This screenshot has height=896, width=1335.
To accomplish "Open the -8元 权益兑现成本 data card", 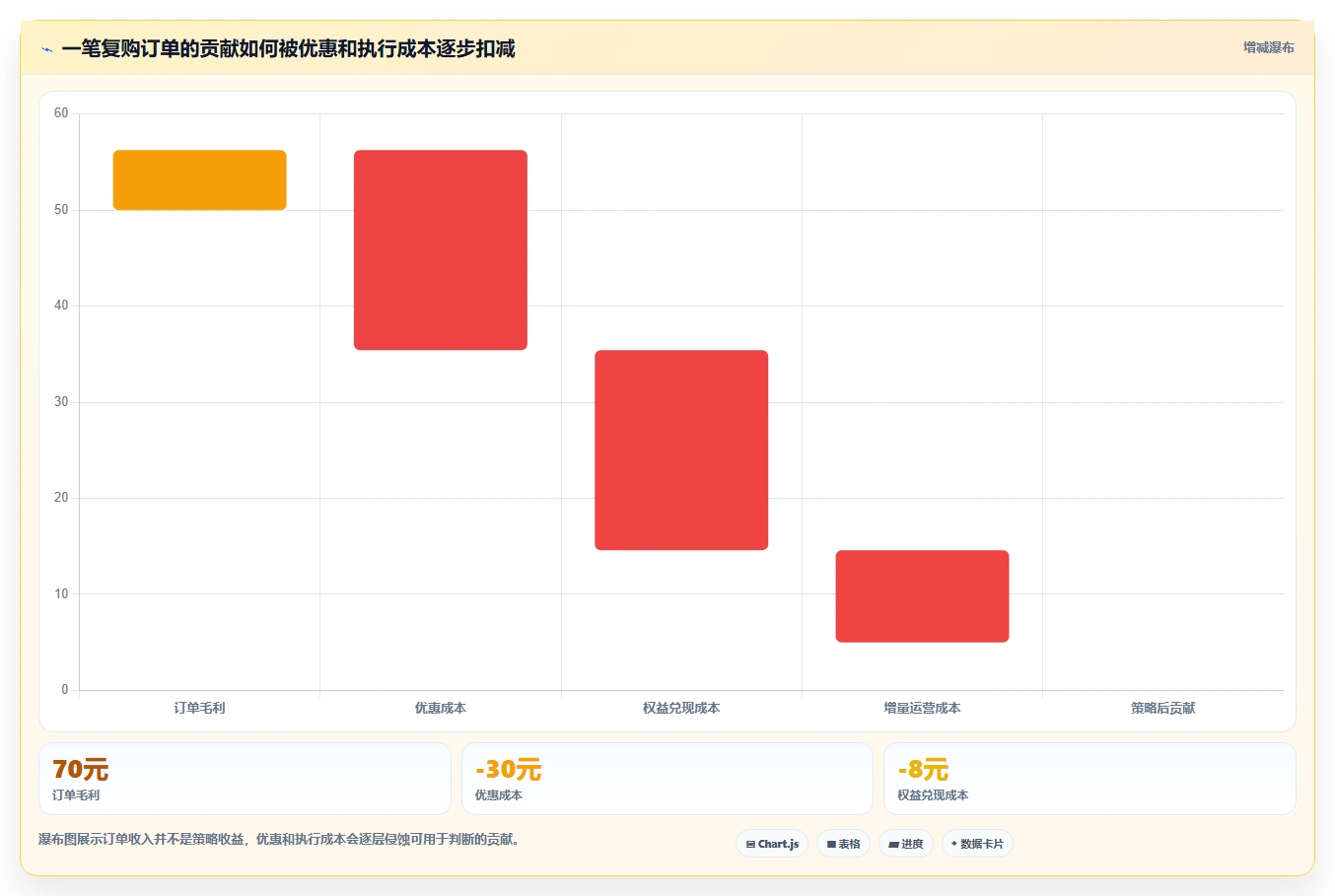I will coord(1089,779).
